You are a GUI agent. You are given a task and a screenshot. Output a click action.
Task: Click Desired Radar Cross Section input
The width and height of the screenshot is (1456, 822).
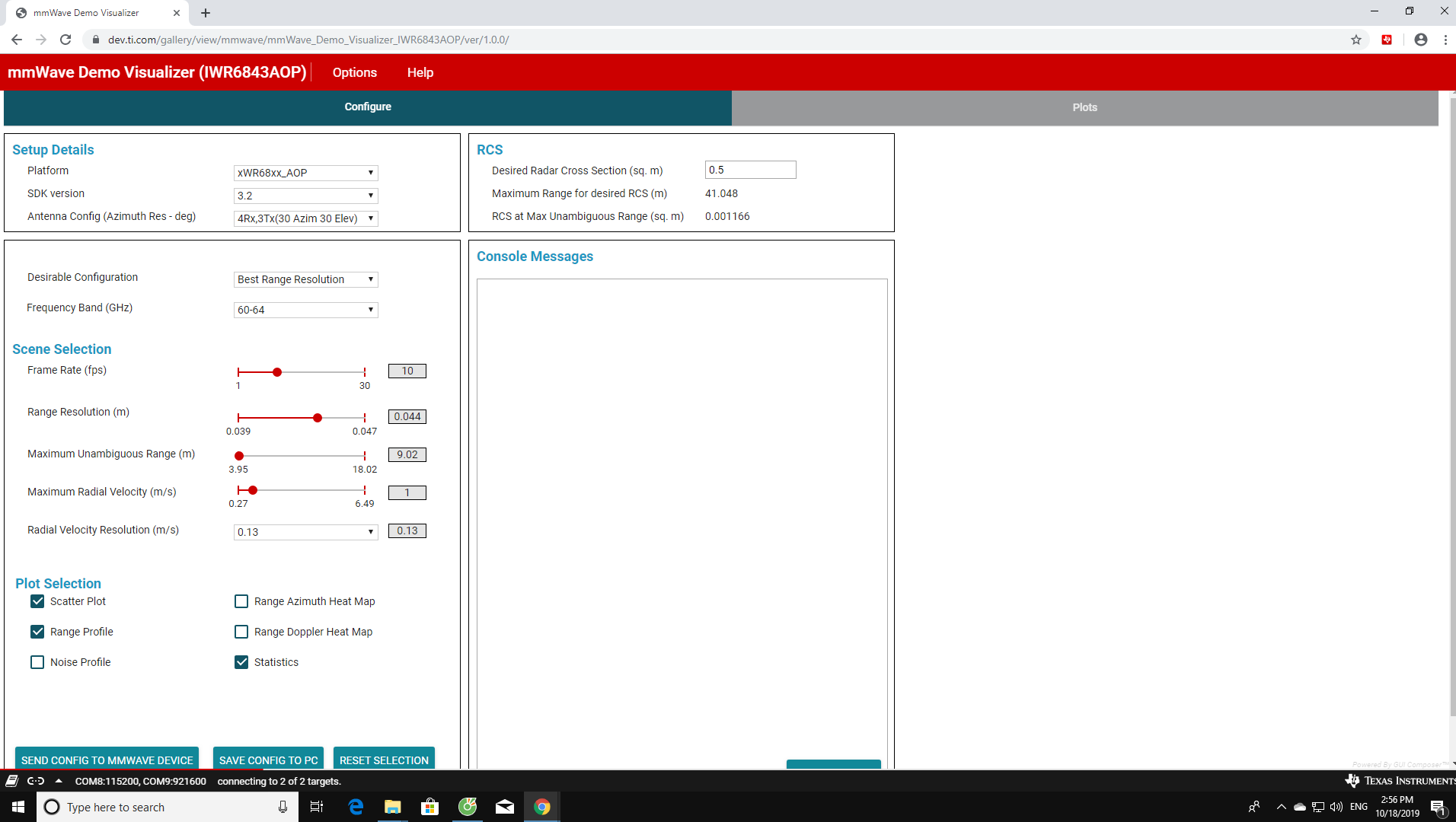pos(750,170)
